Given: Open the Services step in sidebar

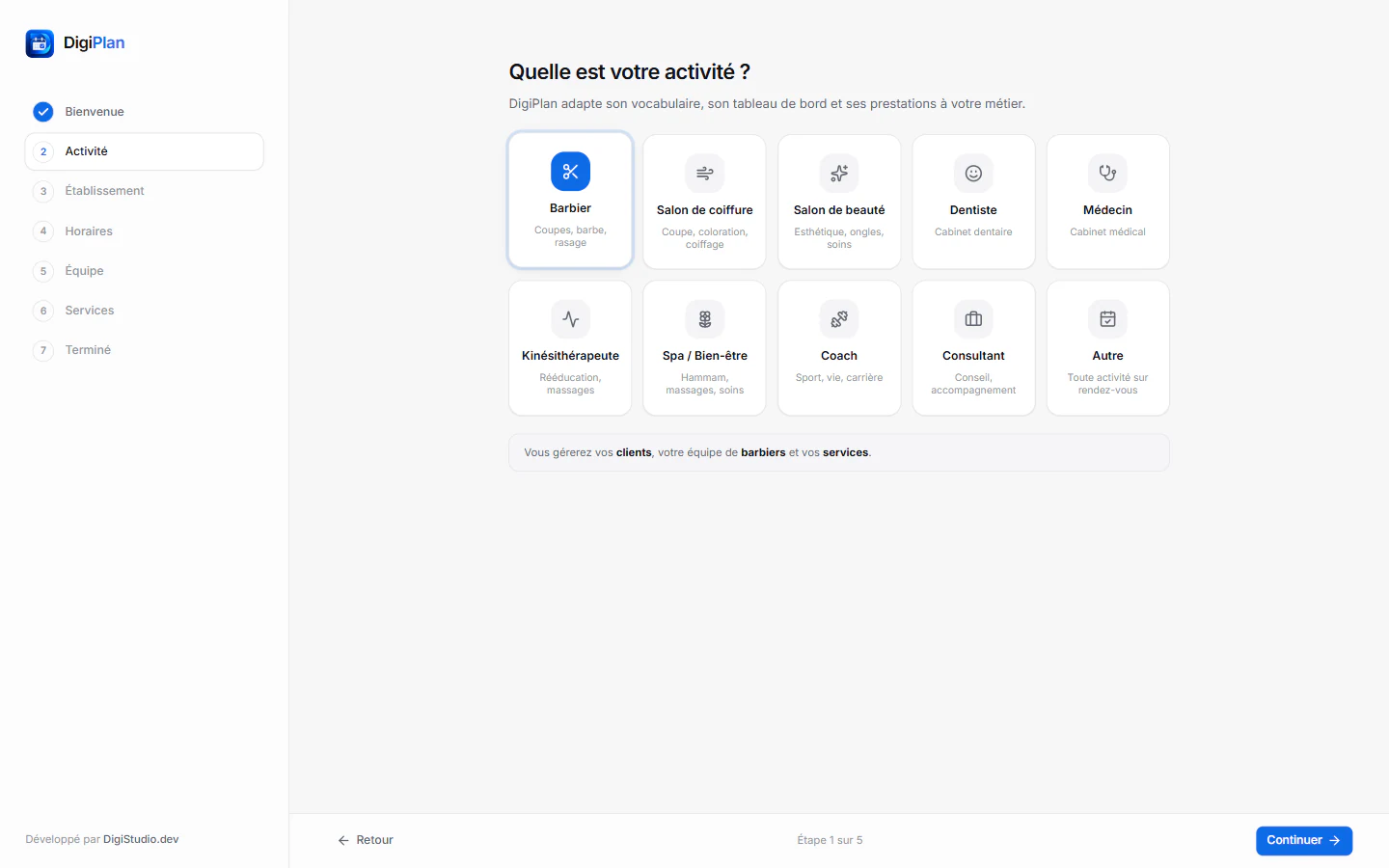Looking at the screenshot, I should tap(145, 311).
